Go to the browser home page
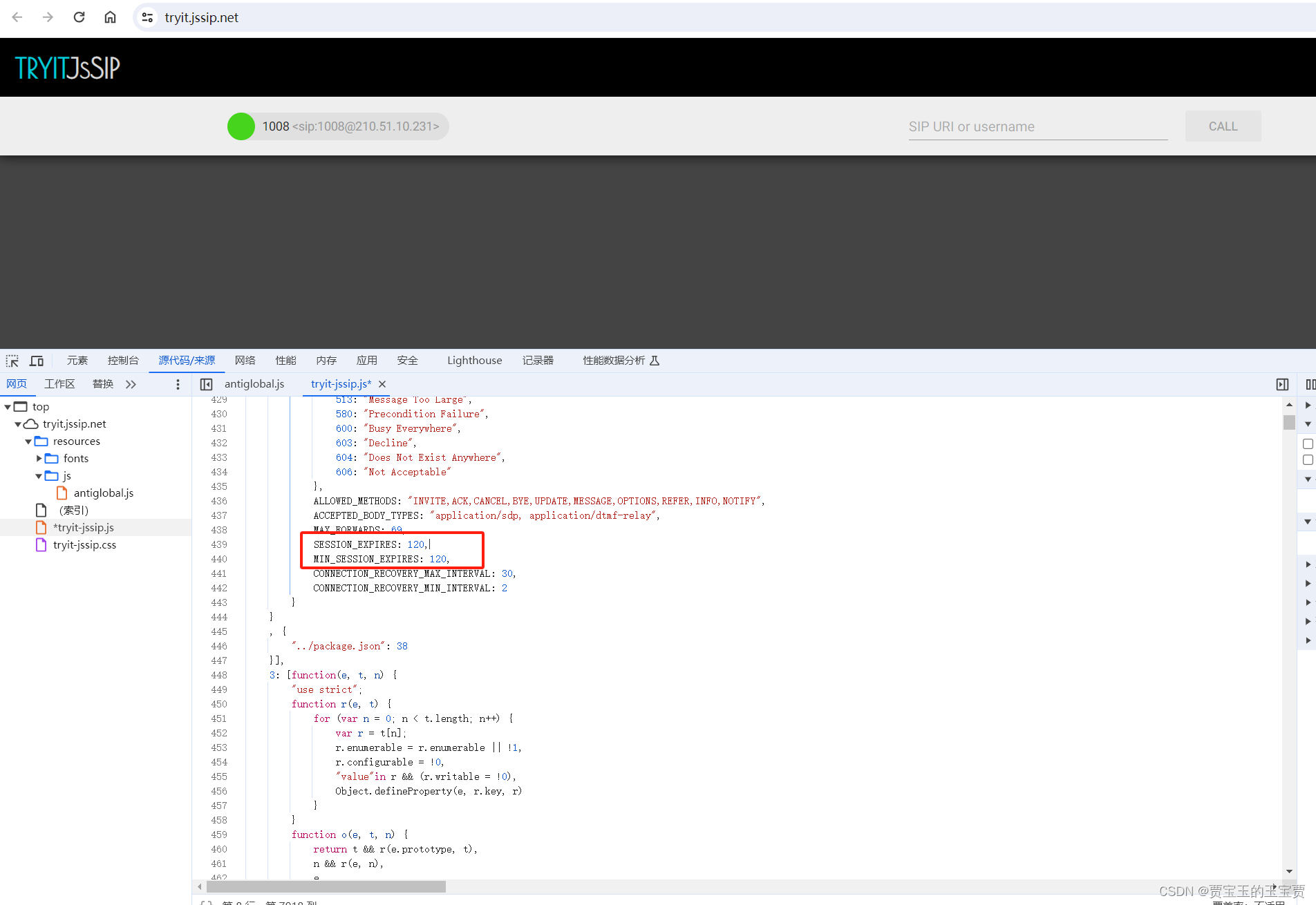The width and height of the screenshot is (1316, 905). click(110, 17)
